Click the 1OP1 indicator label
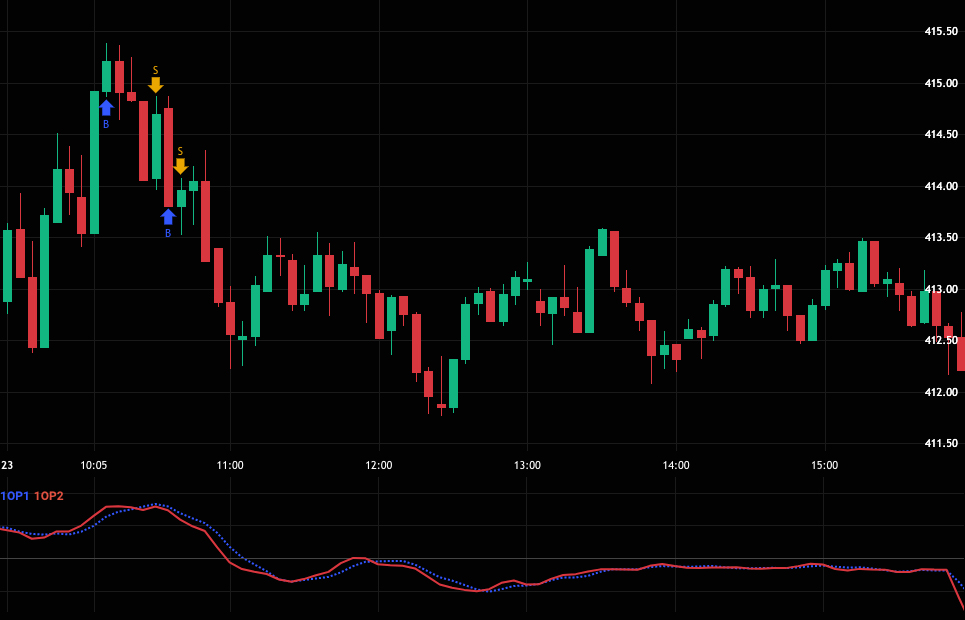 click(15, 496)
